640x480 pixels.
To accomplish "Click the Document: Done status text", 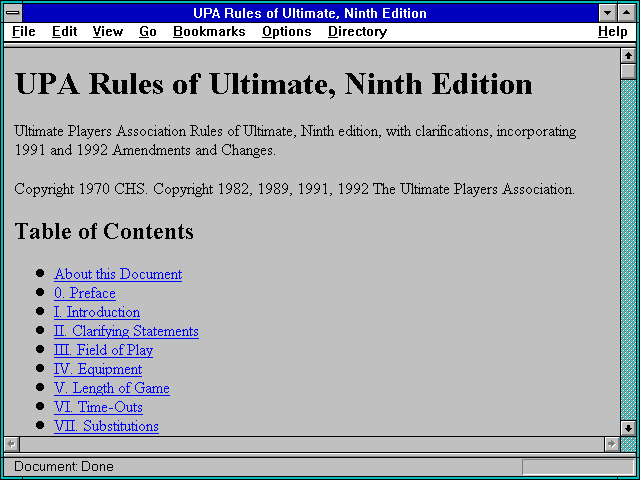I will (64, 467).
